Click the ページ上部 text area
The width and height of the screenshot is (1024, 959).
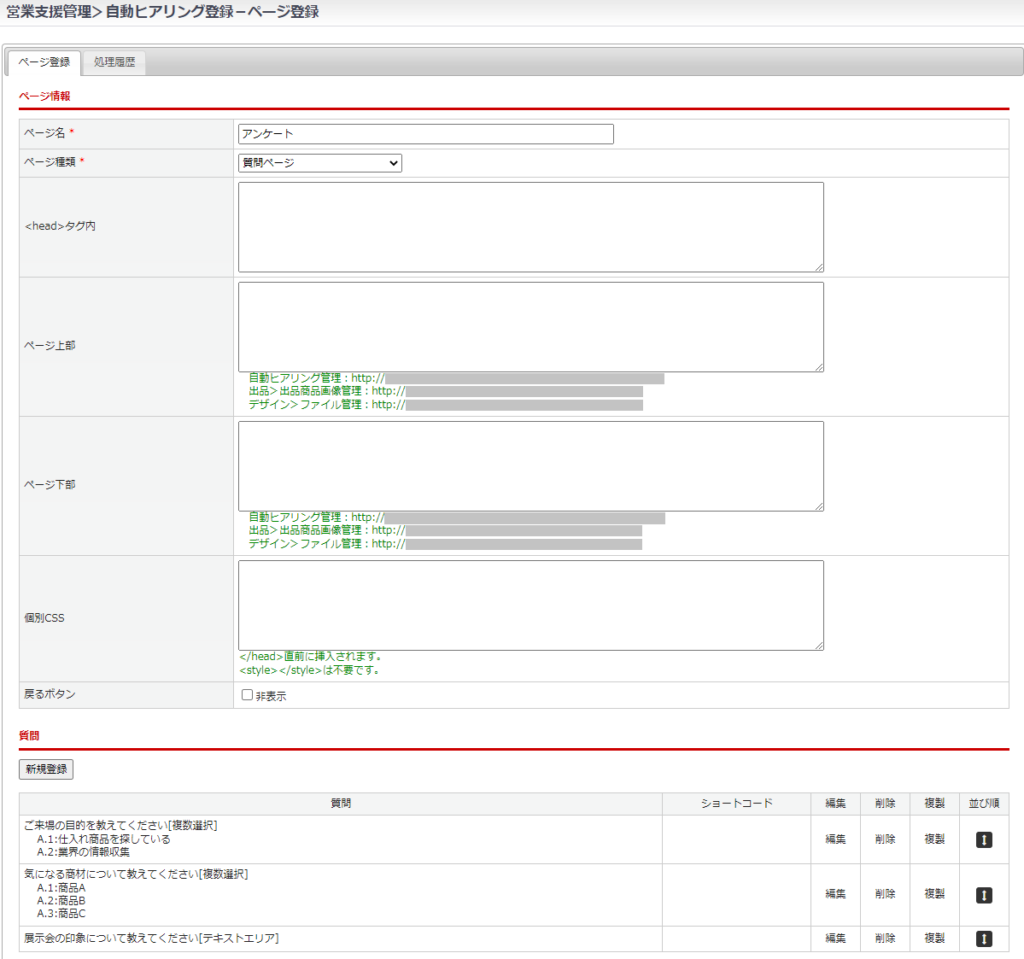point(530,327)
